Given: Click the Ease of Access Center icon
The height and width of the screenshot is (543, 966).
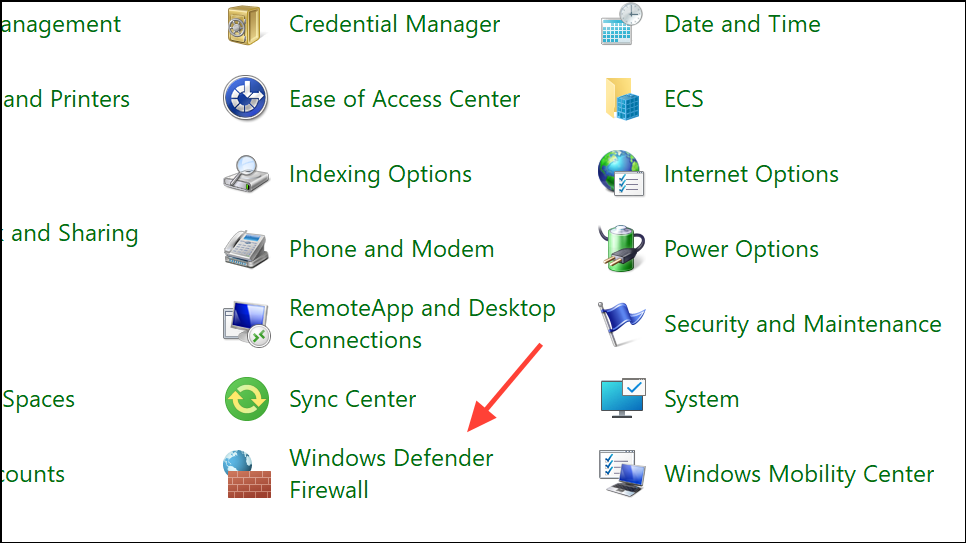Looking at the screenshot, I should pyautogui.click(x=246, y=99).
